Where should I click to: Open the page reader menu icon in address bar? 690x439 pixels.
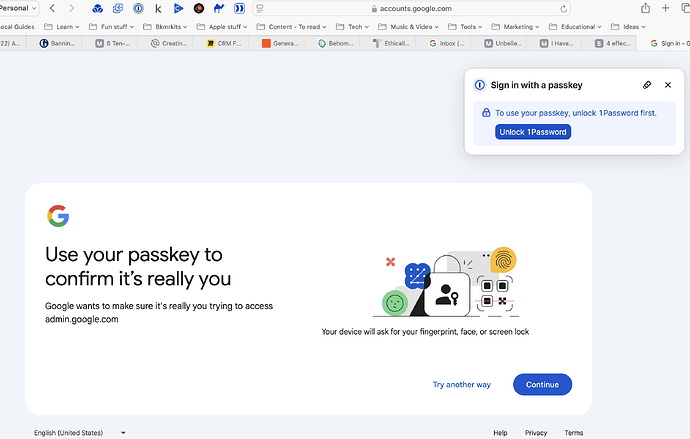tap(260, 8)
